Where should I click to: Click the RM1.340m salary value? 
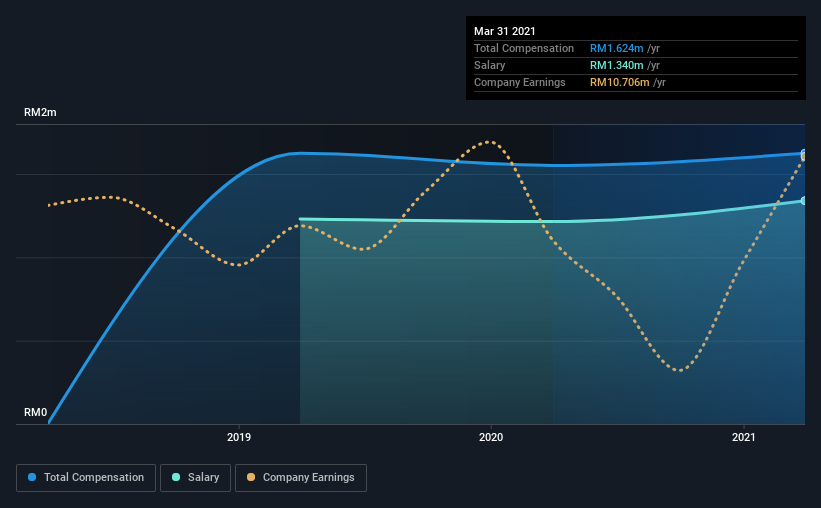[617, 65]
